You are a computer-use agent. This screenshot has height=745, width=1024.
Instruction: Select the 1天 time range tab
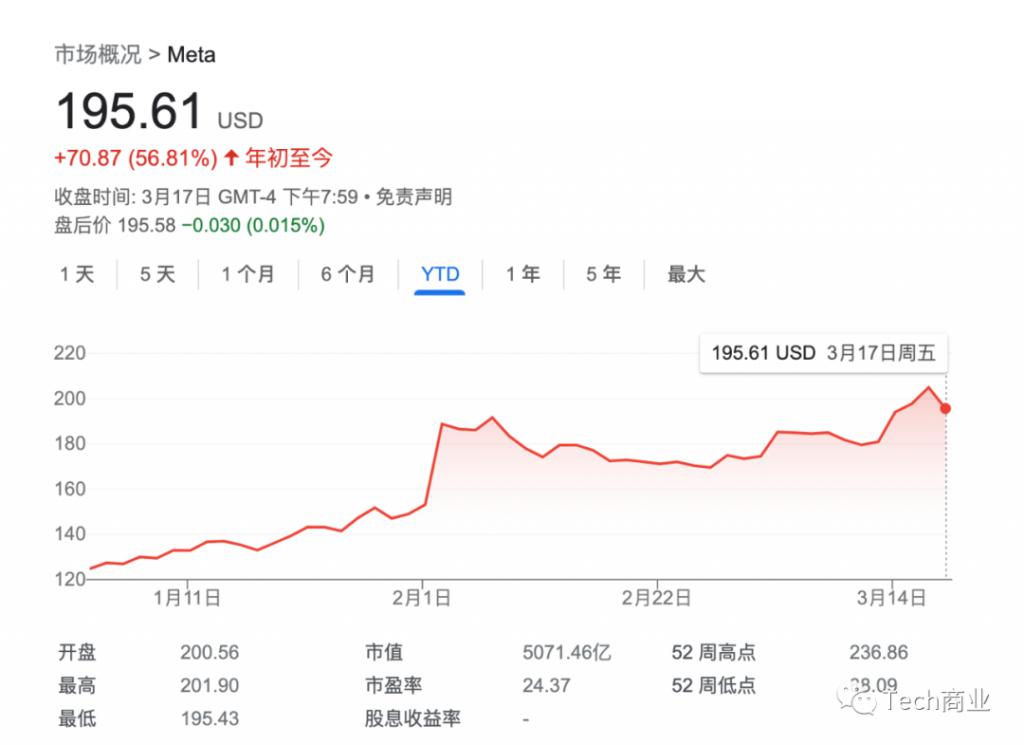point(76,273)
